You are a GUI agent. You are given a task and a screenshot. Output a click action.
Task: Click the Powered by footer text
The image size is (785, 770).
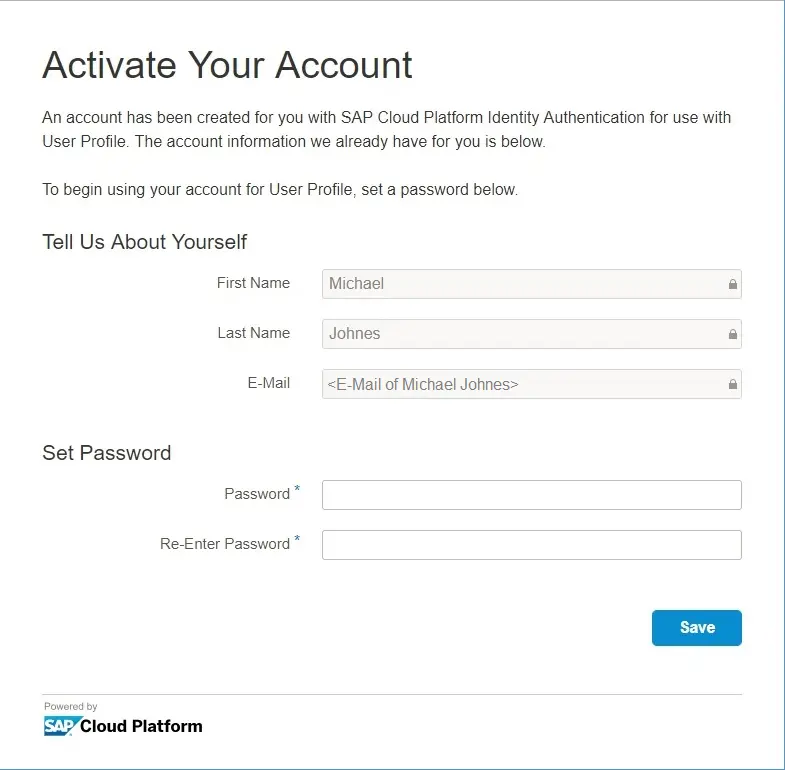[x=71, y=706]
